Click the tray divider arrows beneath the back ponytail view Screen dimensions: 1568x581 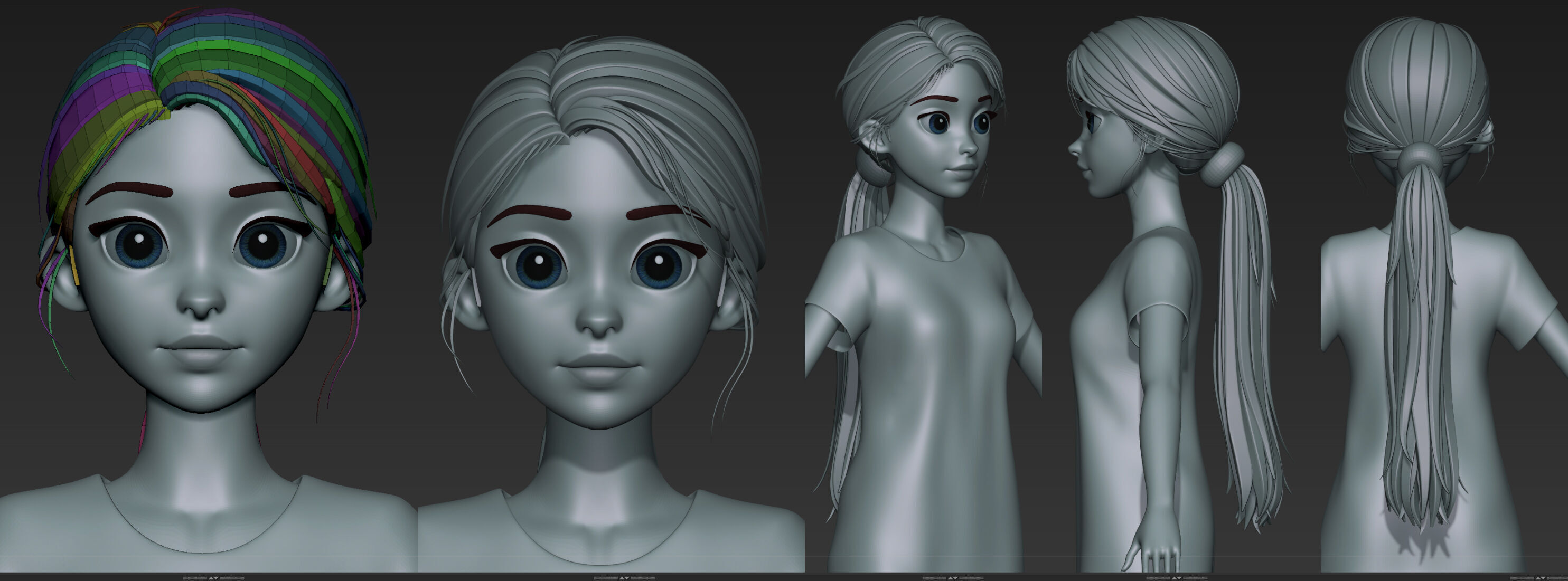pos(1540,578)
